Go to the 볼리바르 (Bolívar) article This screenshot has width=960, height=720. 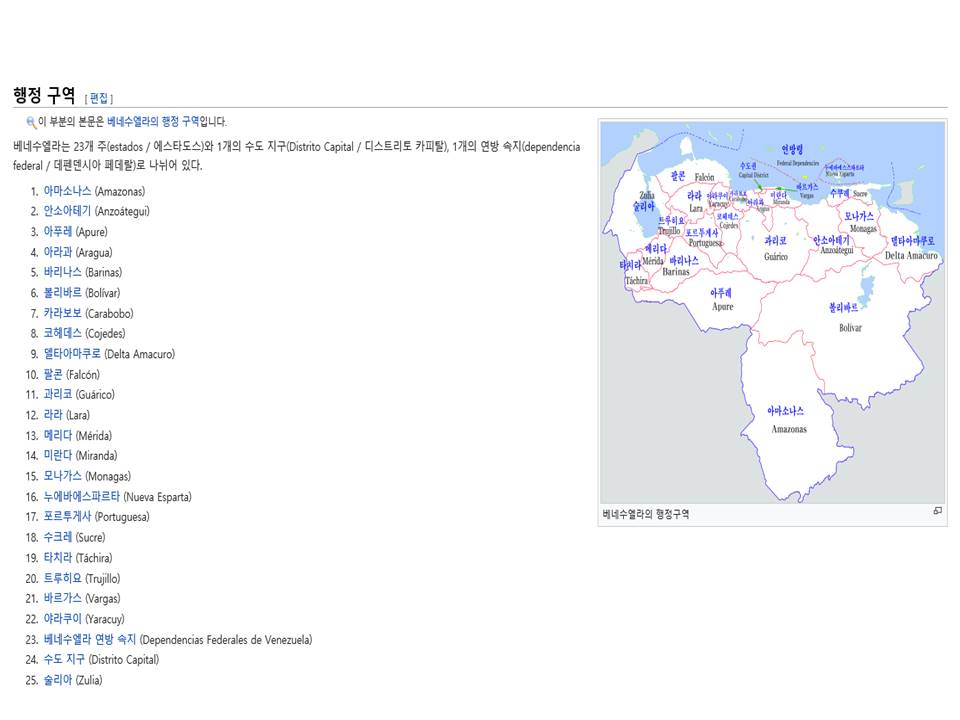(62, 293)
